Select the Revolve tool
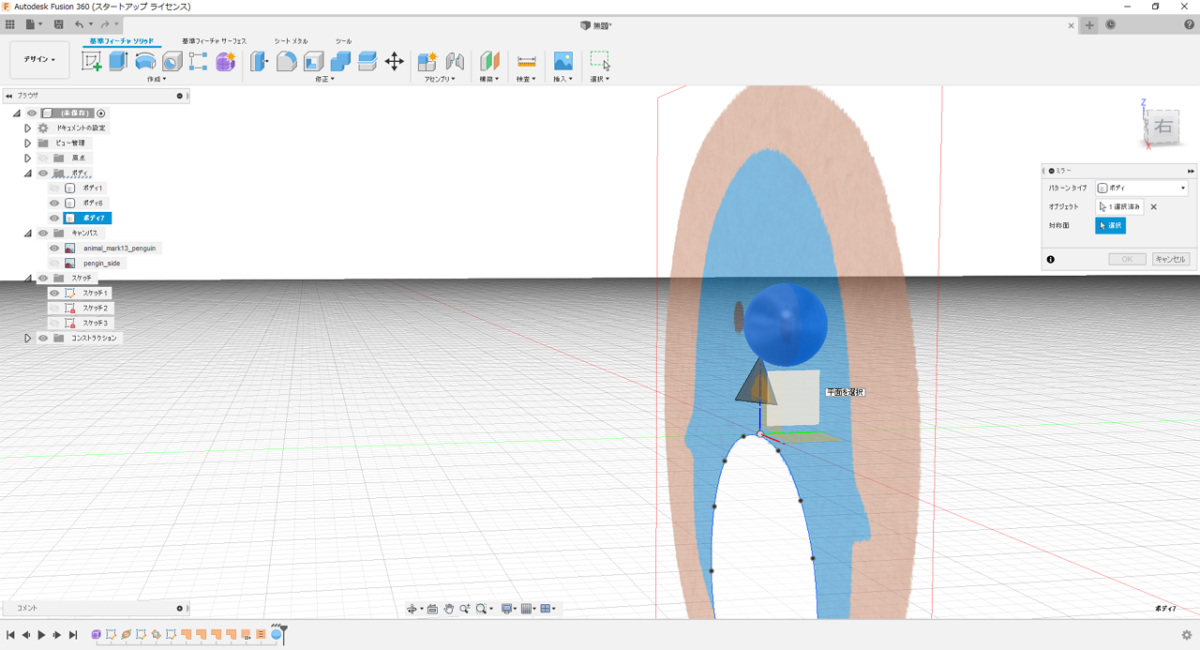Viewport: 1200px width, 650px height. click(145, 61)
